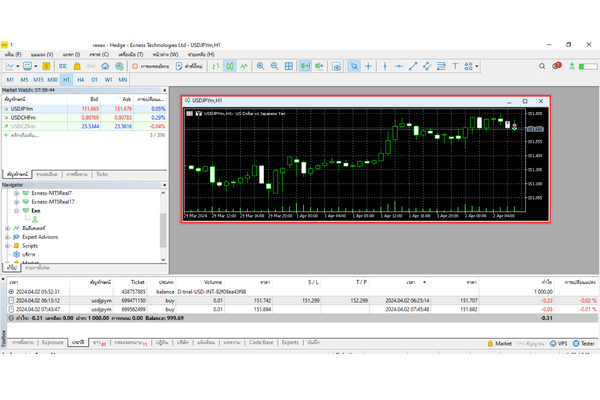The width and height of the screenshot is (600, 400).
Task: Click the zoom out magnifier icon
Action: pyautogui.click(x=274, y=65)
